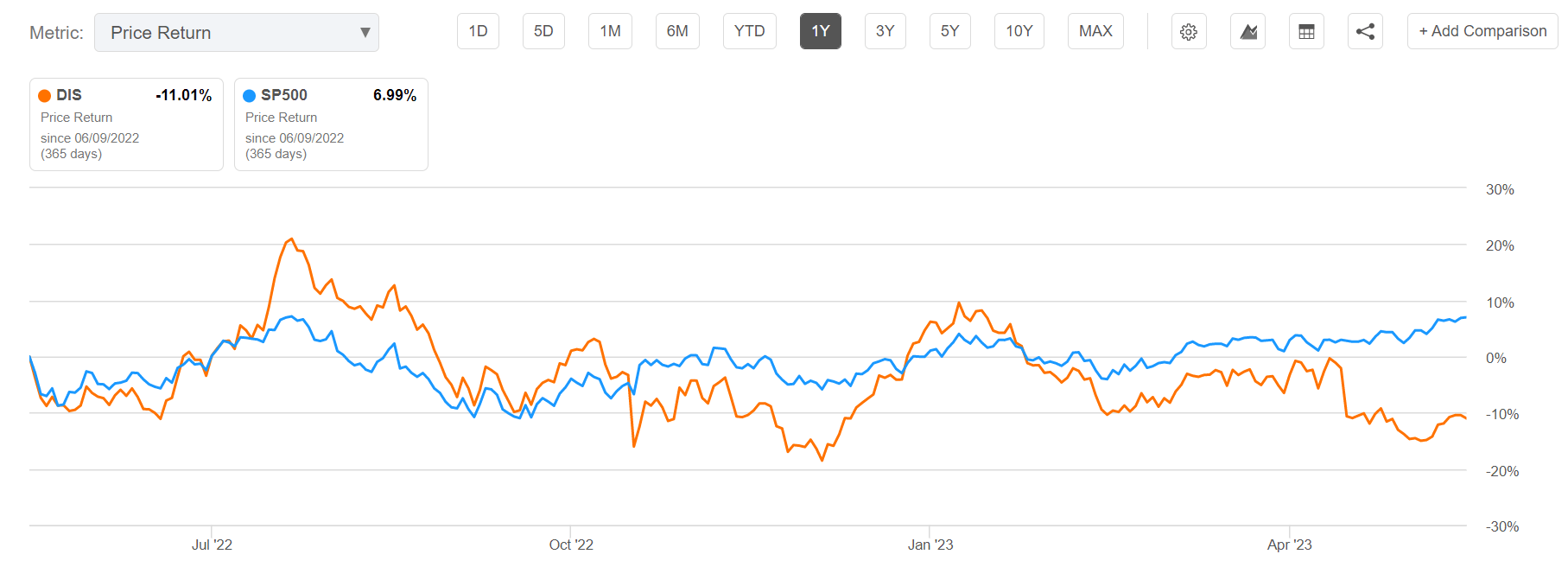Viewport: 1568px width, 567px height.
Task: Select the 6M time range
Action: (x=677, y=31)
